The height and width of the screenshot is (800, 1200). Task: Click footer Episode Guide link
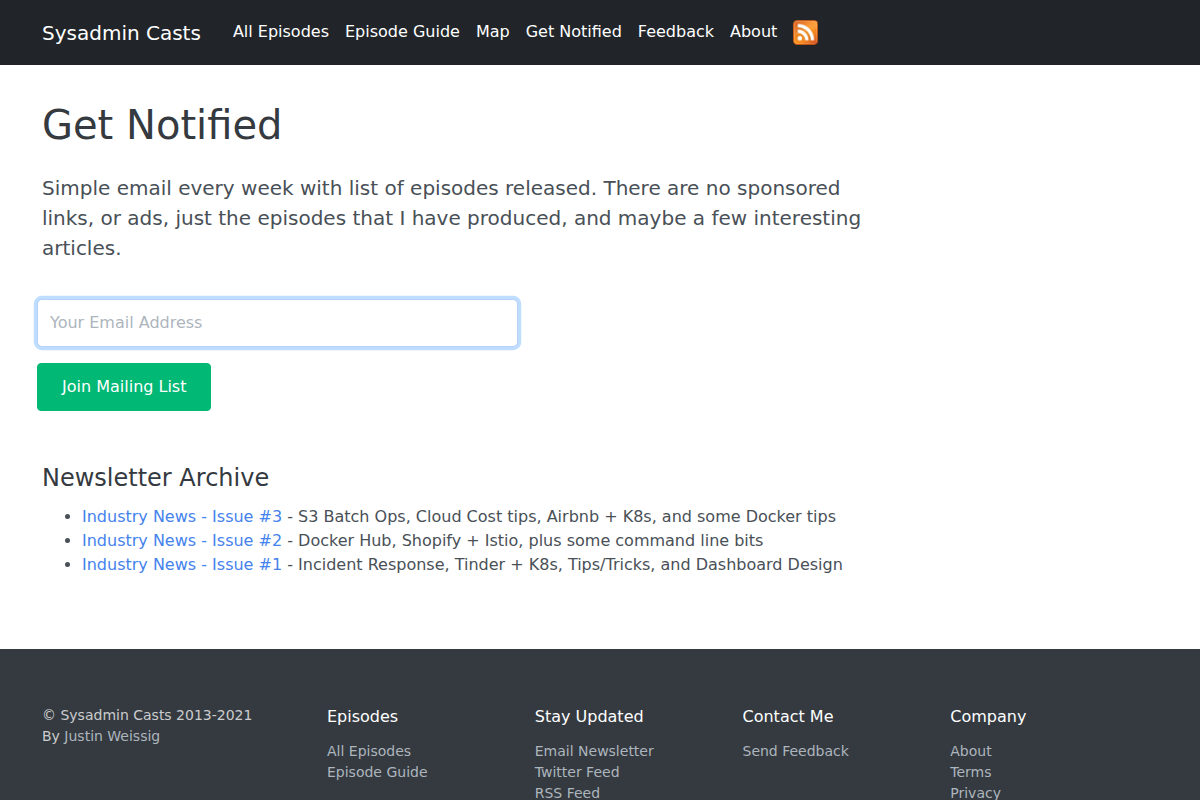click(x=377, y=772)
